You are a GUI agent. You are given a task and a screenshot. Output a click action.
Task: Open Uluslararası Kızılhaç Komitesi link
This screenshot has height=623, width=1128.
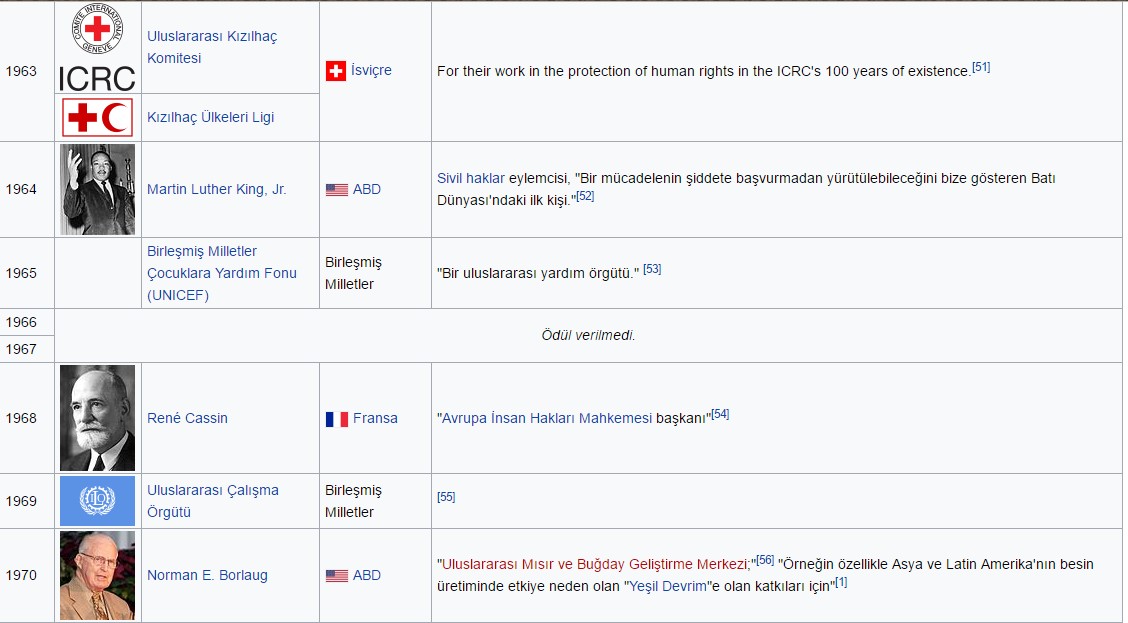[x=212, y=47]
